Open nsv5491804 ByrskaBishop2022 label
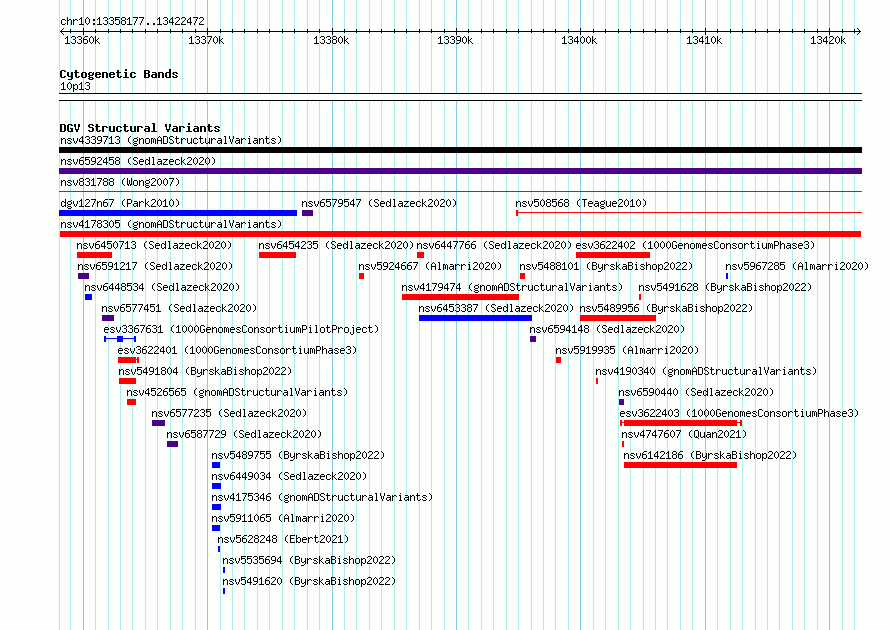 (205, 371)
